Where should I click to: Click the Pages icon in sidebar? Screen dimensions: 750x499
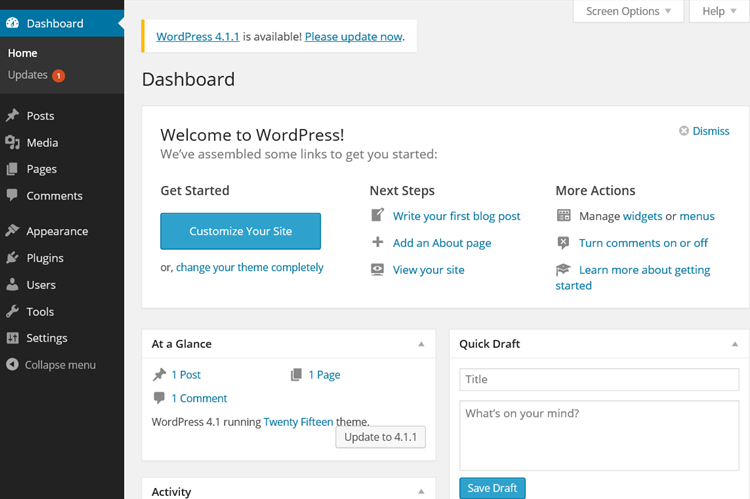(12, 169)
